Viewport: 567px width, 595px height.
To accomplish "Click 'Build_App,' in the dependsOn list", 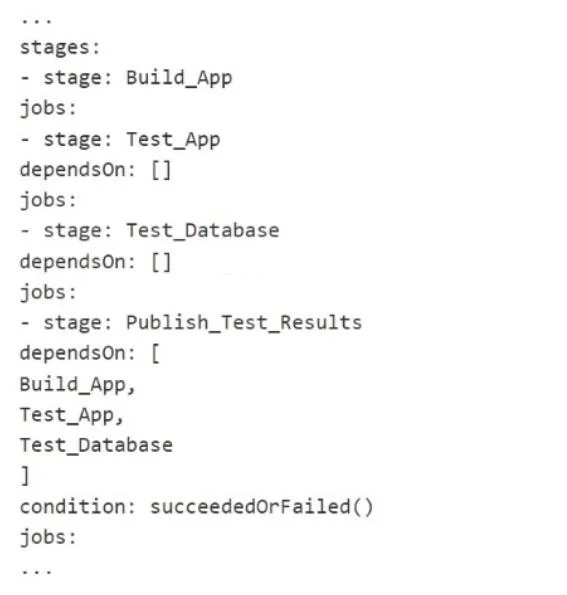I will point(77,385).
